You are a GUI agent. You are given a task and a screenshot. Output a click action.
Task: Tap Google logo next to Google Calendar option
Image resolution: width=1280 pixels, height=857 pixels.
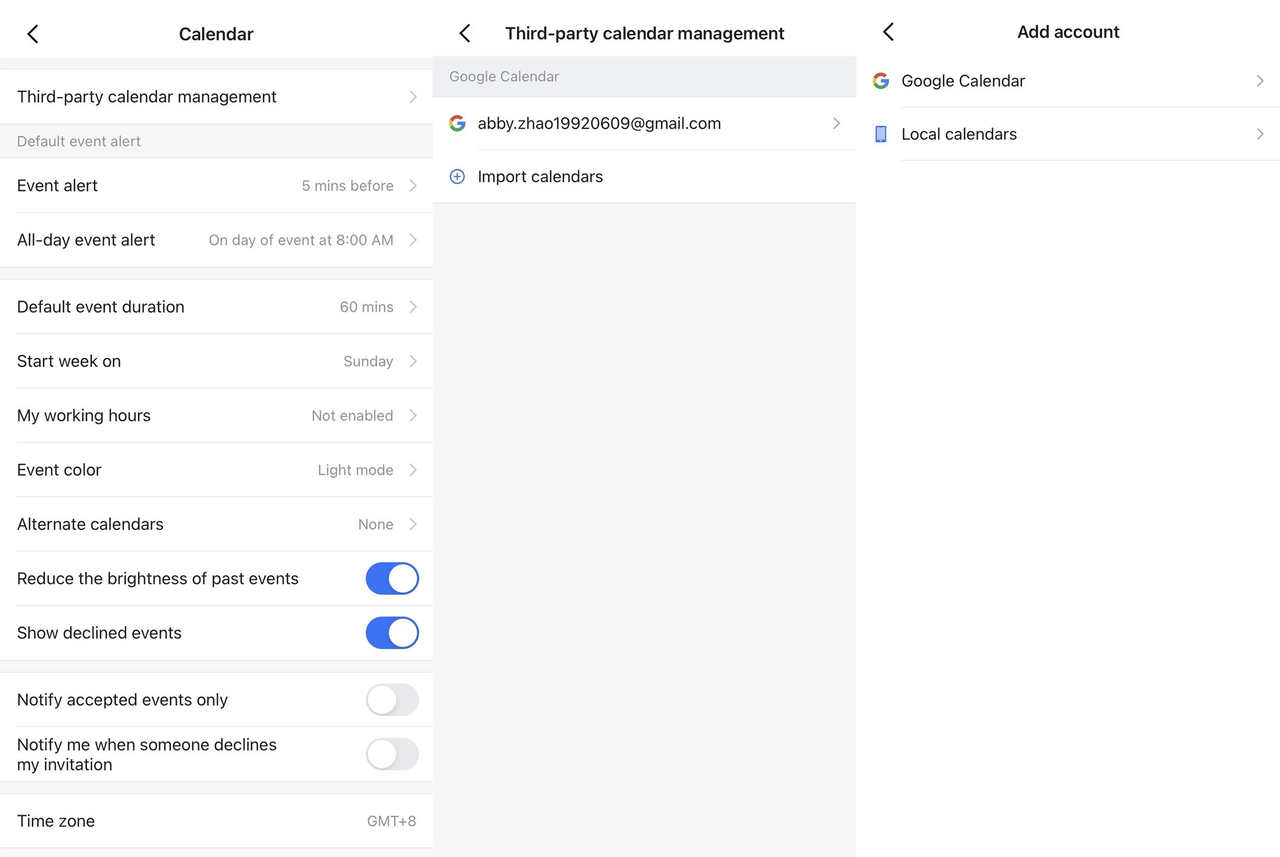click(x=881, y=81)
